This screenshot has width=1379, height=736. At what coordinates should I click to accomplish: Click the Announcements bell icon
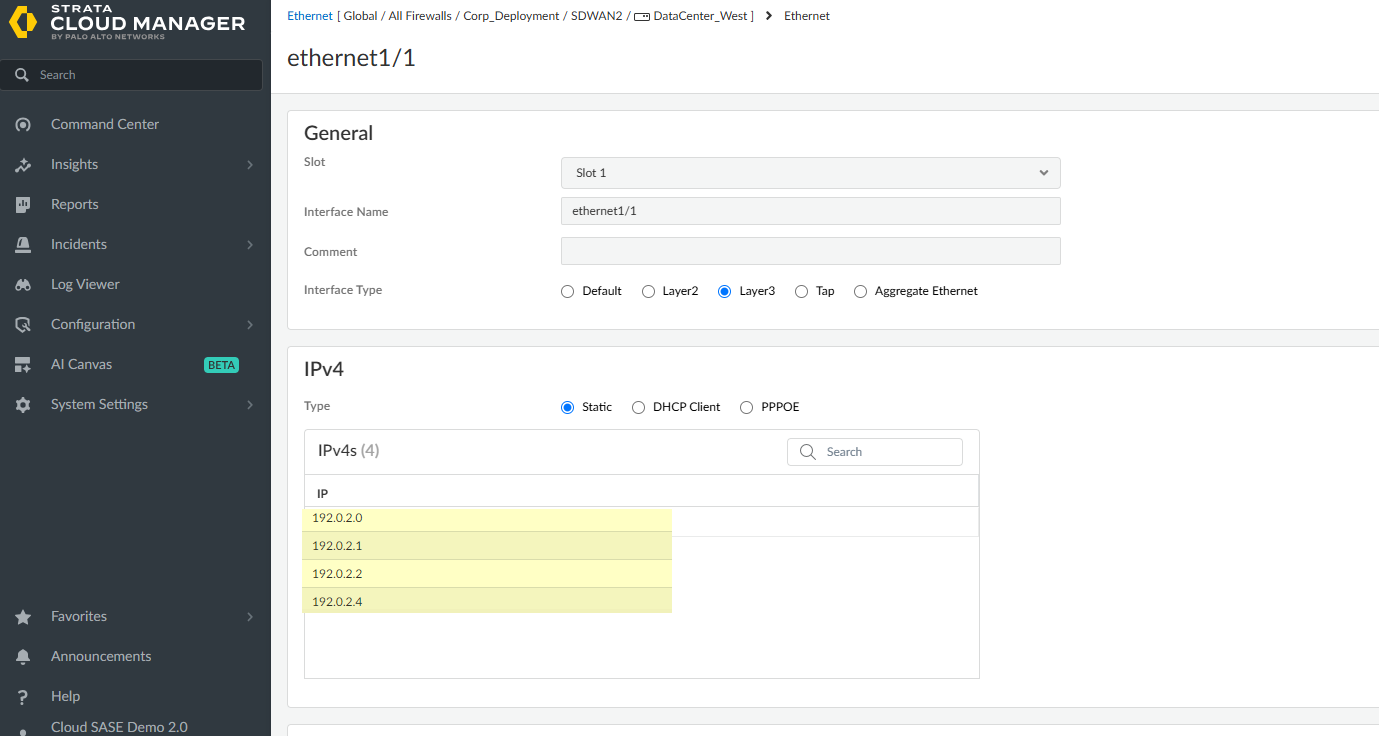pyautogui.click(x=23, y=657)
